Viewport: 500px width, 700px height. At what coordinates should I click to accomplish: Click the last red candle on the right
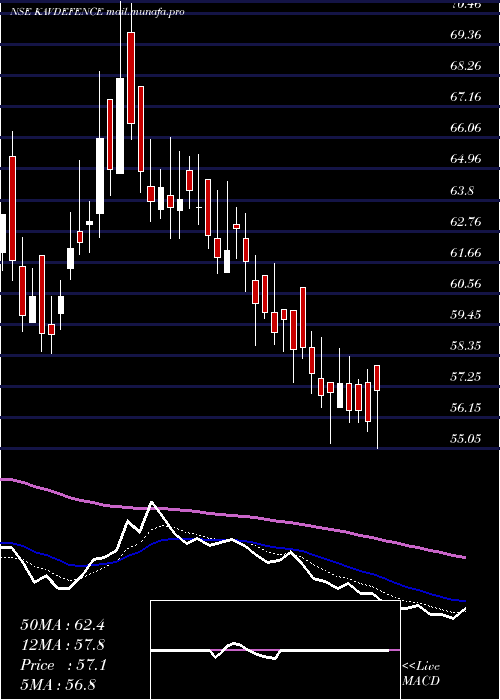click(x=377, y=378)
